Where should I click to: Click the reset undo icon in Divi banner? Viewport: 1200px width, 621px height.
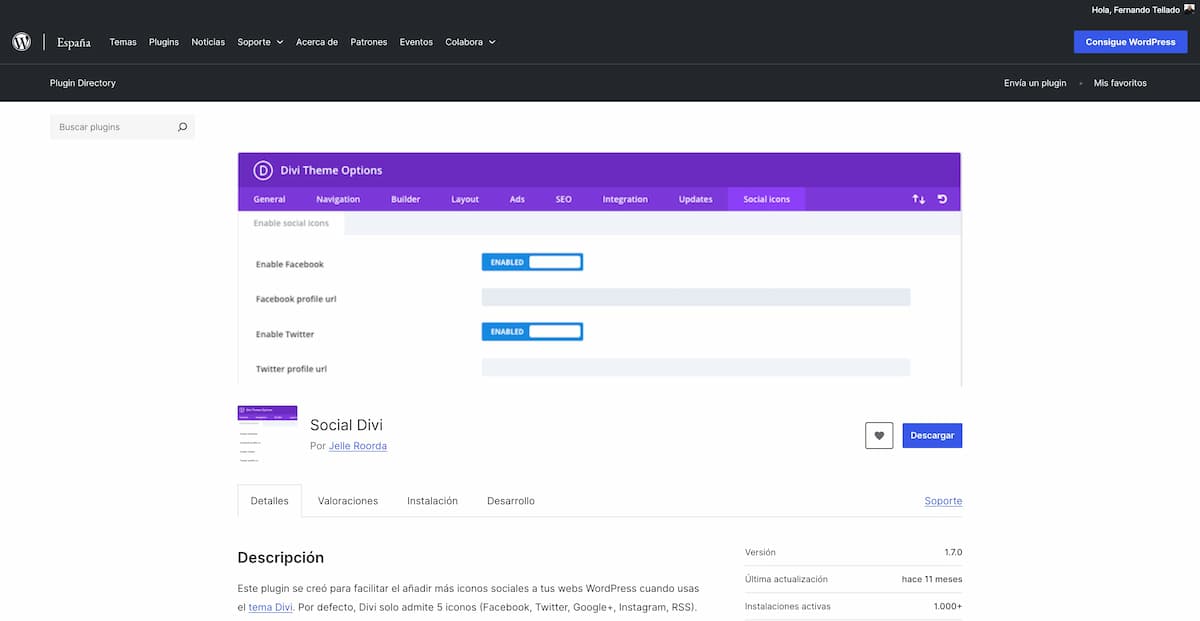942,199
